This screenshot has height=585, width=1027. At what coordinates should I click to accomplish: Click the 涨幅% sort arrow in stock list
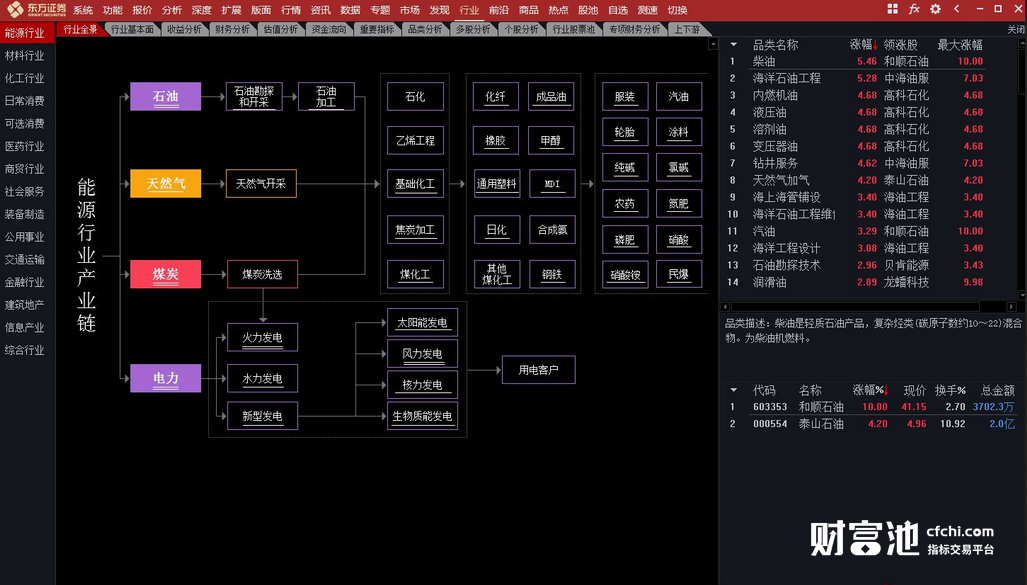tap(886, 390)
